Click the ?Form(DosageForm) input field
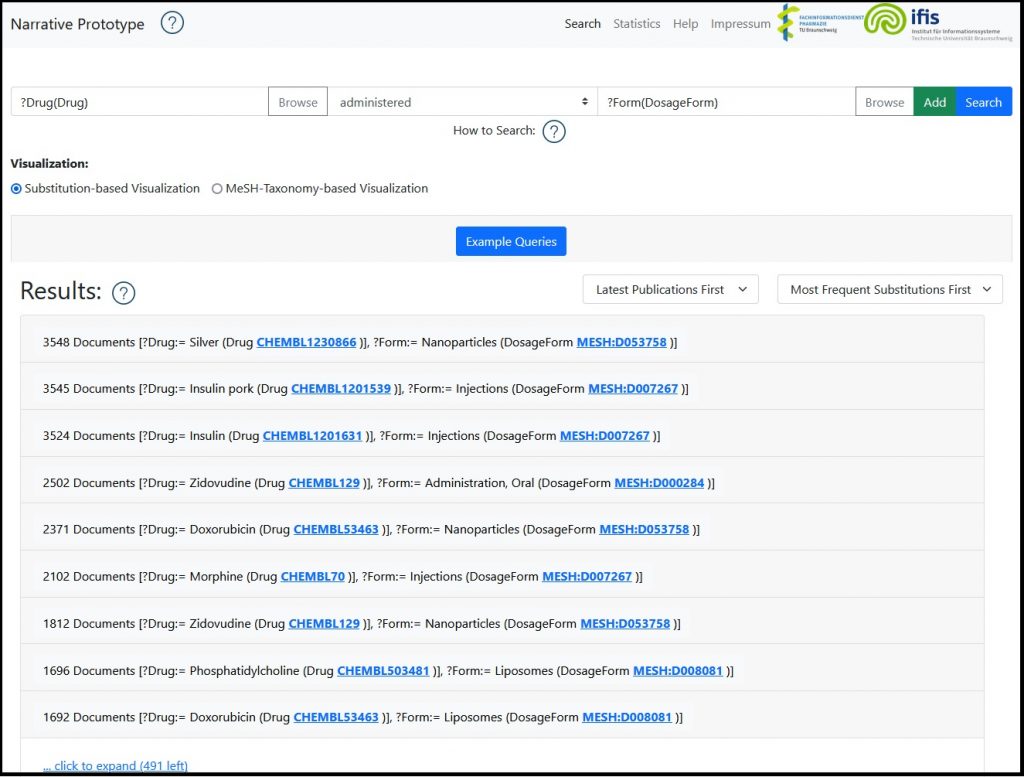This screenshot has height=777, width=1024. point(725,102)
